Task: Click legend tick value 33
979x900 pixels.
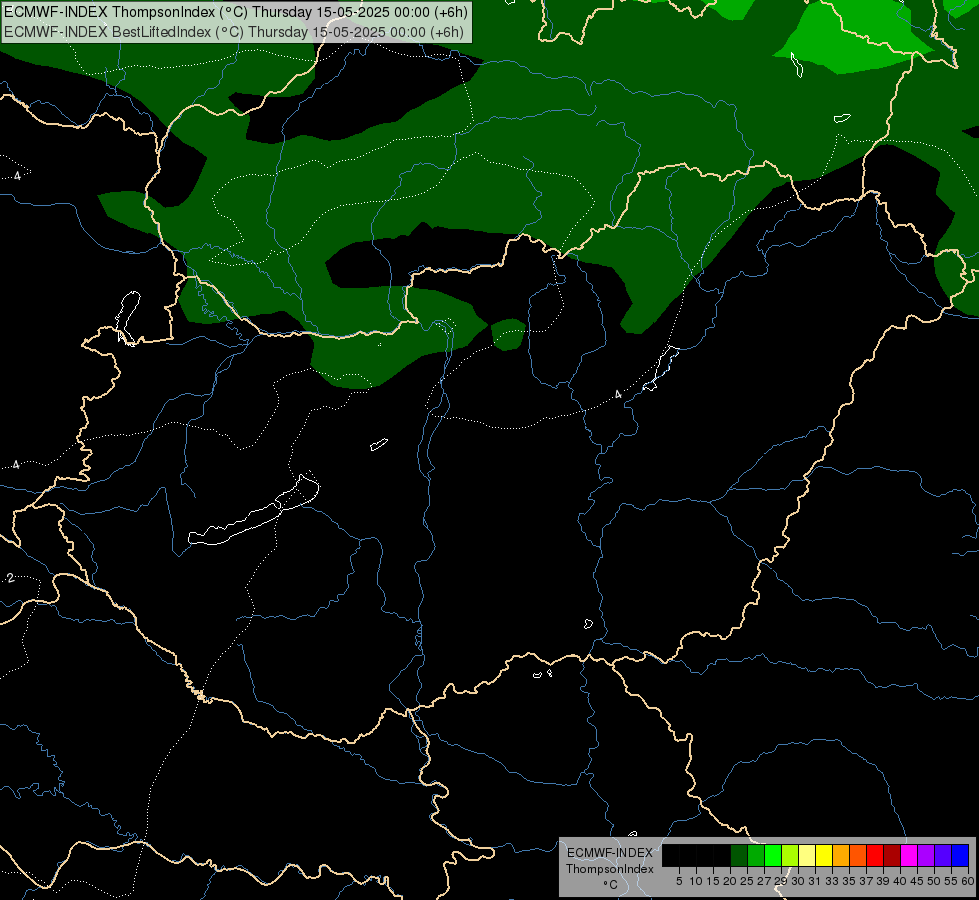Action: coord(832,881)
